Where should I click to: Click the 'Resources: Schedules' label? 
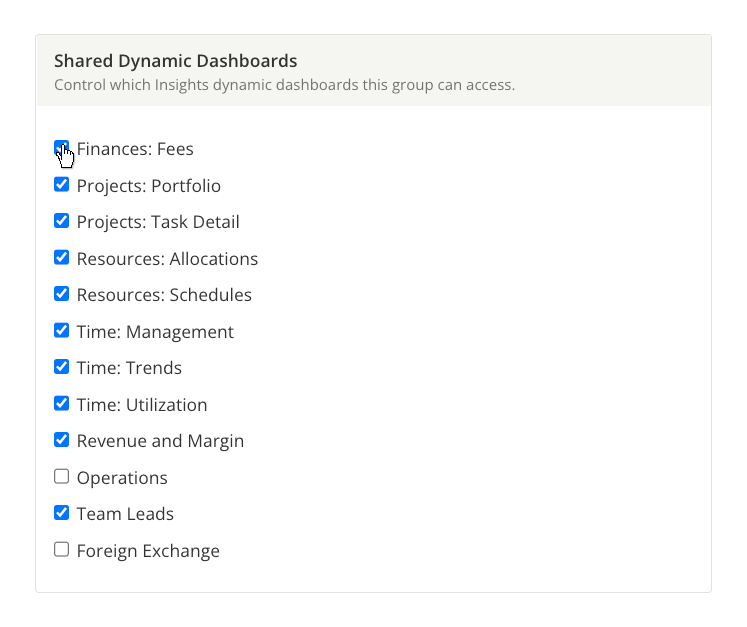pyautogui.click(x=164, y=295)
